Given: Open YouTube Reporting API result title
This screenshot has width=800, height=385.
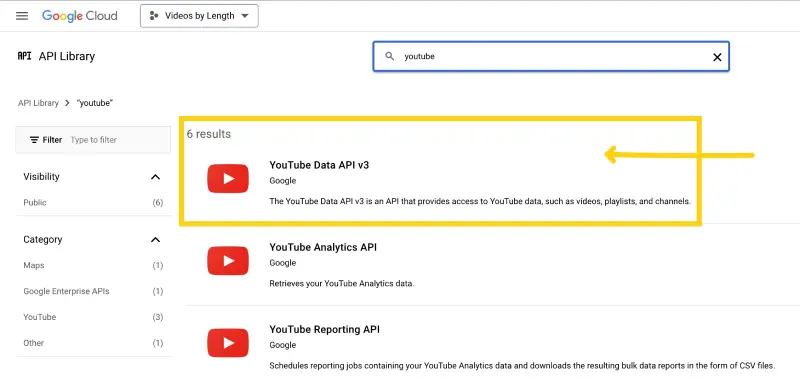Looking at the screenshot, I should click(324, 329).
